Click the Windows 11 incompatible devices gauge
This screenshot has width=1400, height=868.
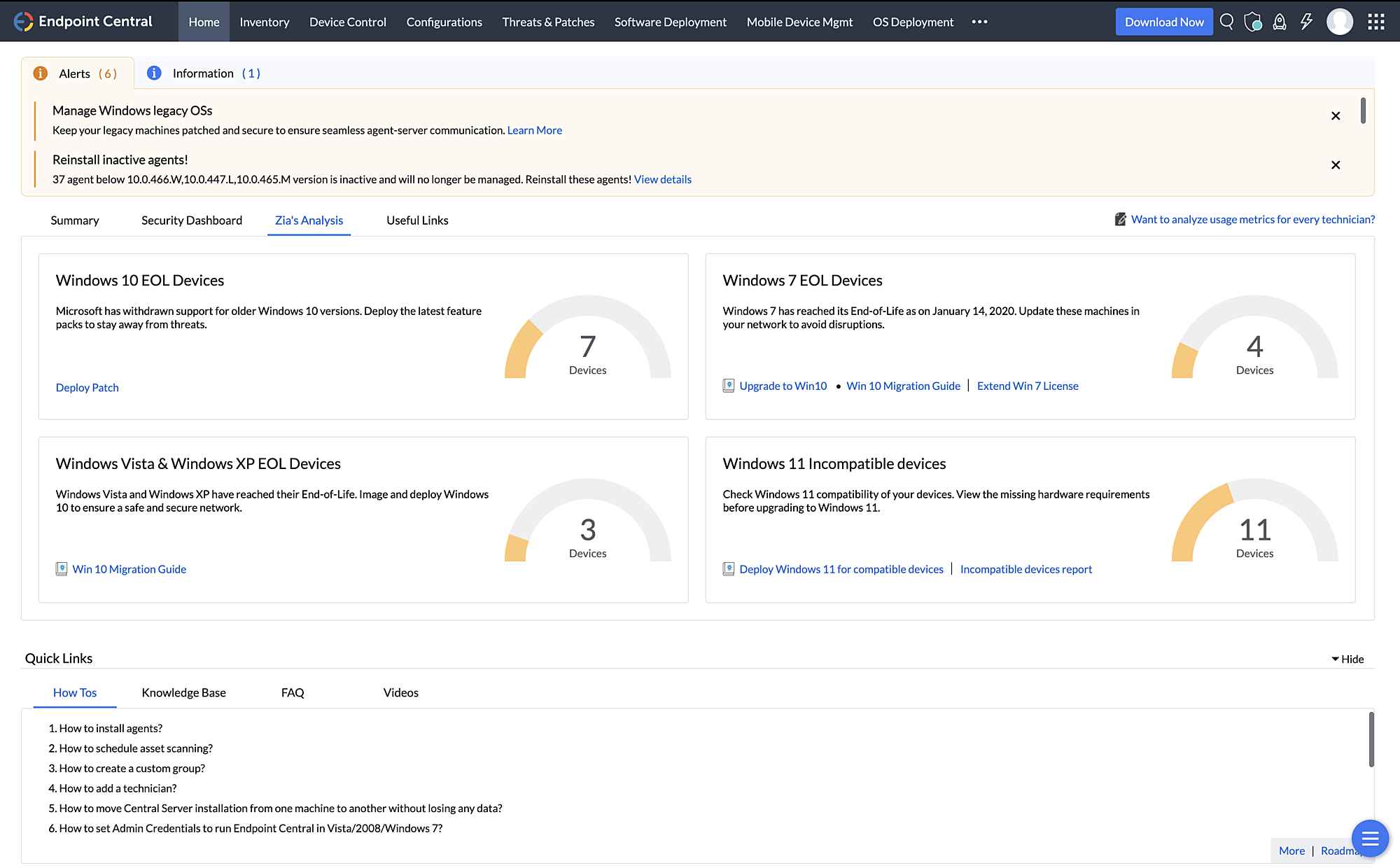tap(1254, 525)
